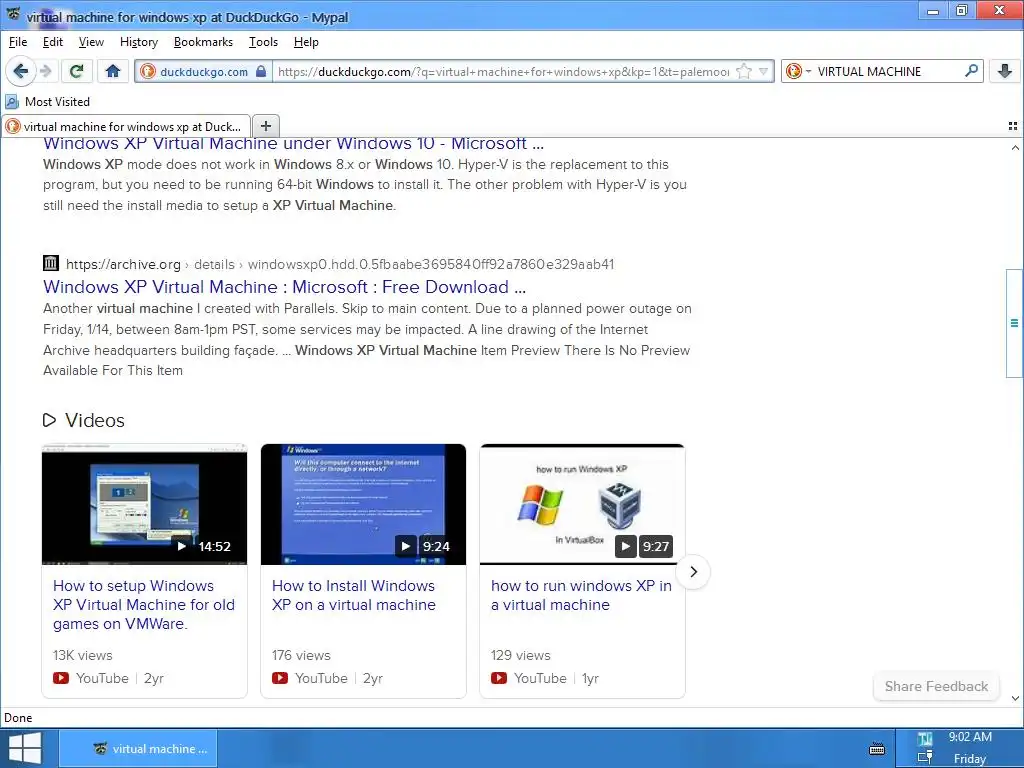This screenshot has width=1024, height=768.
Task: Click the Videos section heading
Action: pyautogui.click(x=95, y=420)
